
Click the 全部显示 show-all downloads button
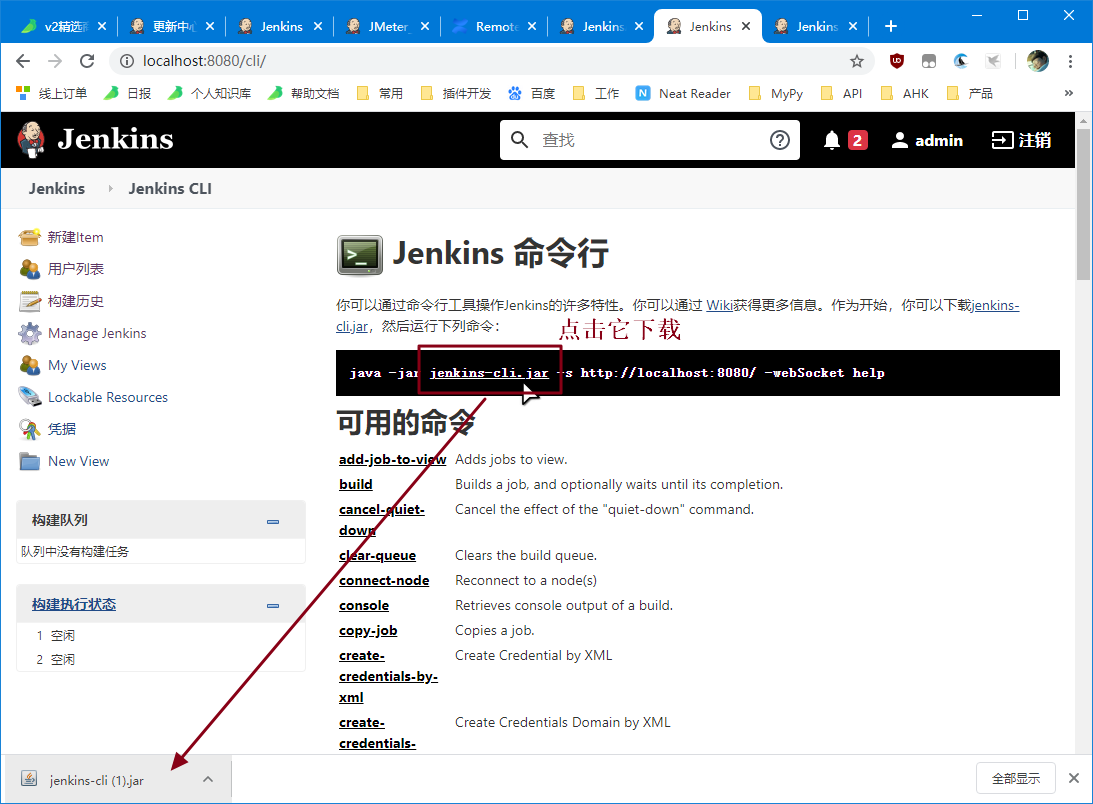pos(1016,778)
